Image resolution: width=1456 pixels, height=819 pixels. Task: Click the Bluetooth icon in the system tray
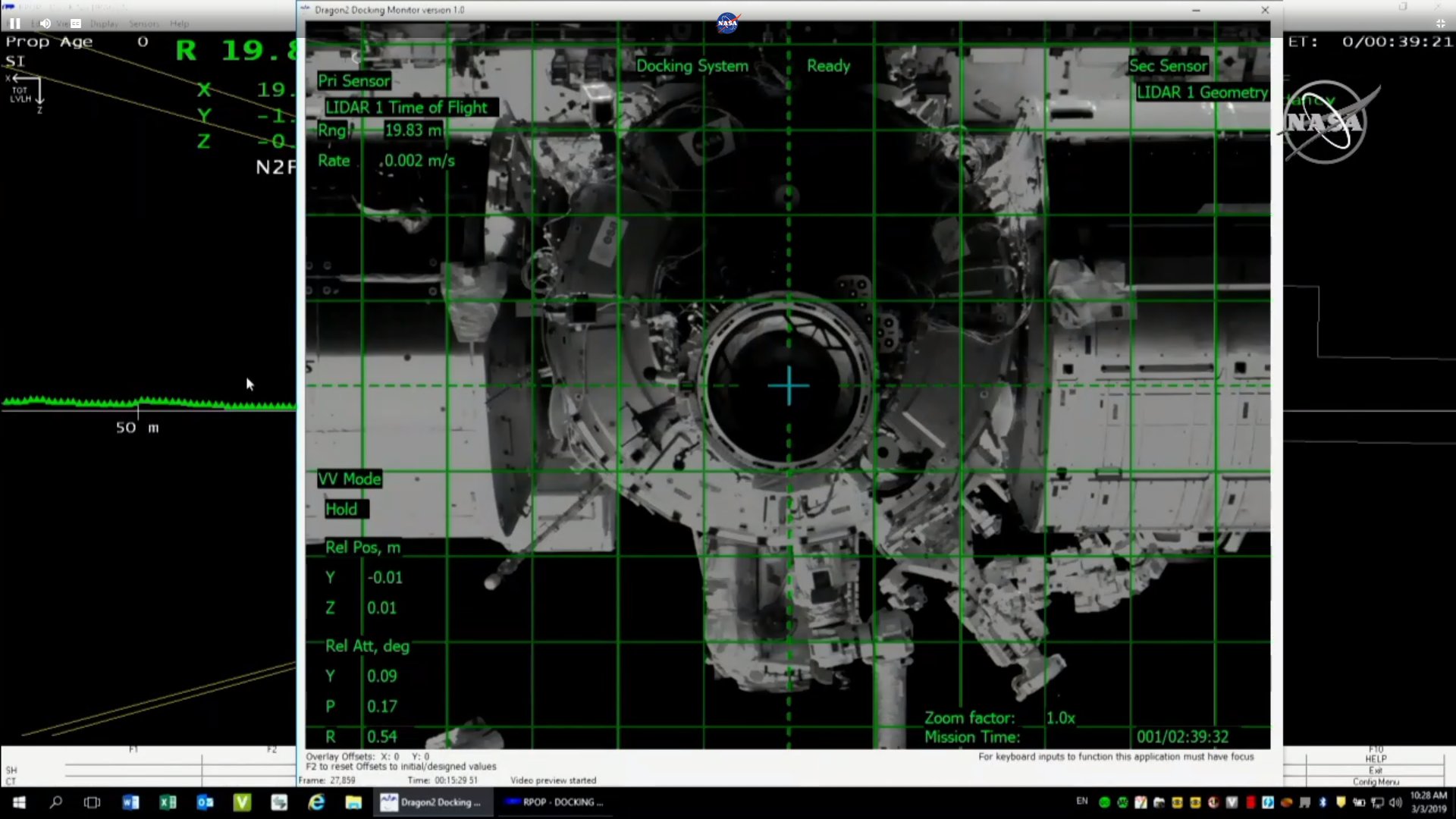click(1323, 802)
